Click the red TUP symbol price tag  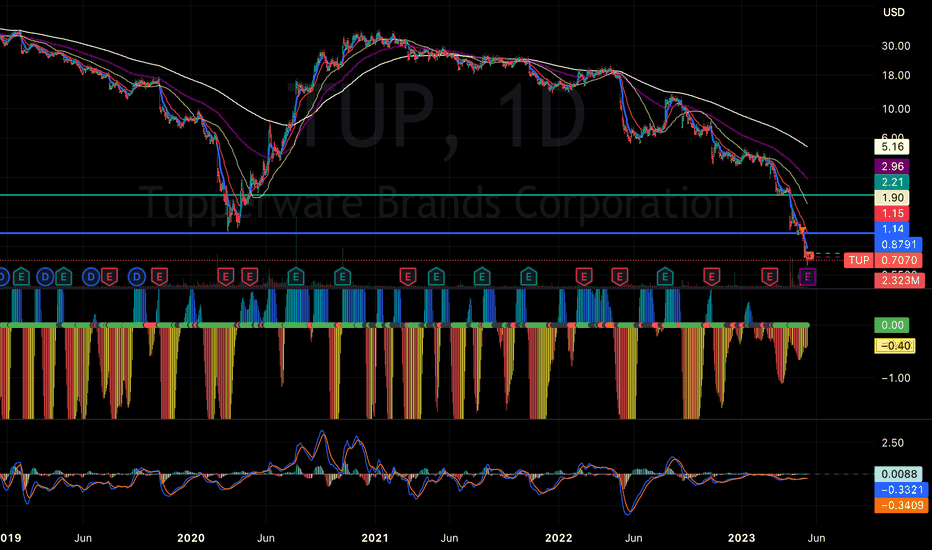(x=859, y=260)
